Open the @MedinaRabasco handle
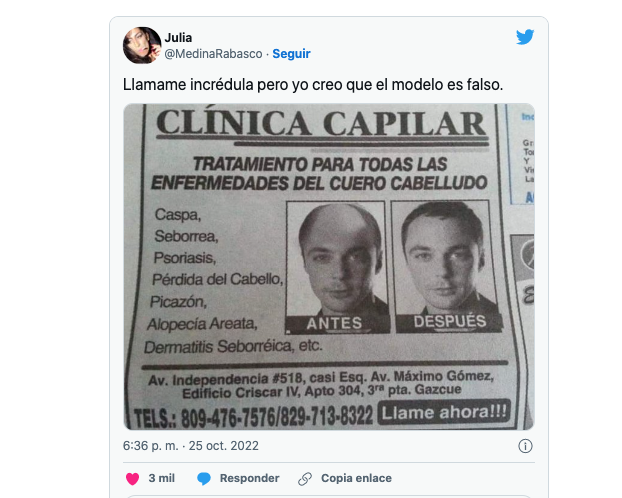 pyautogui.click(x=213, y=54)
